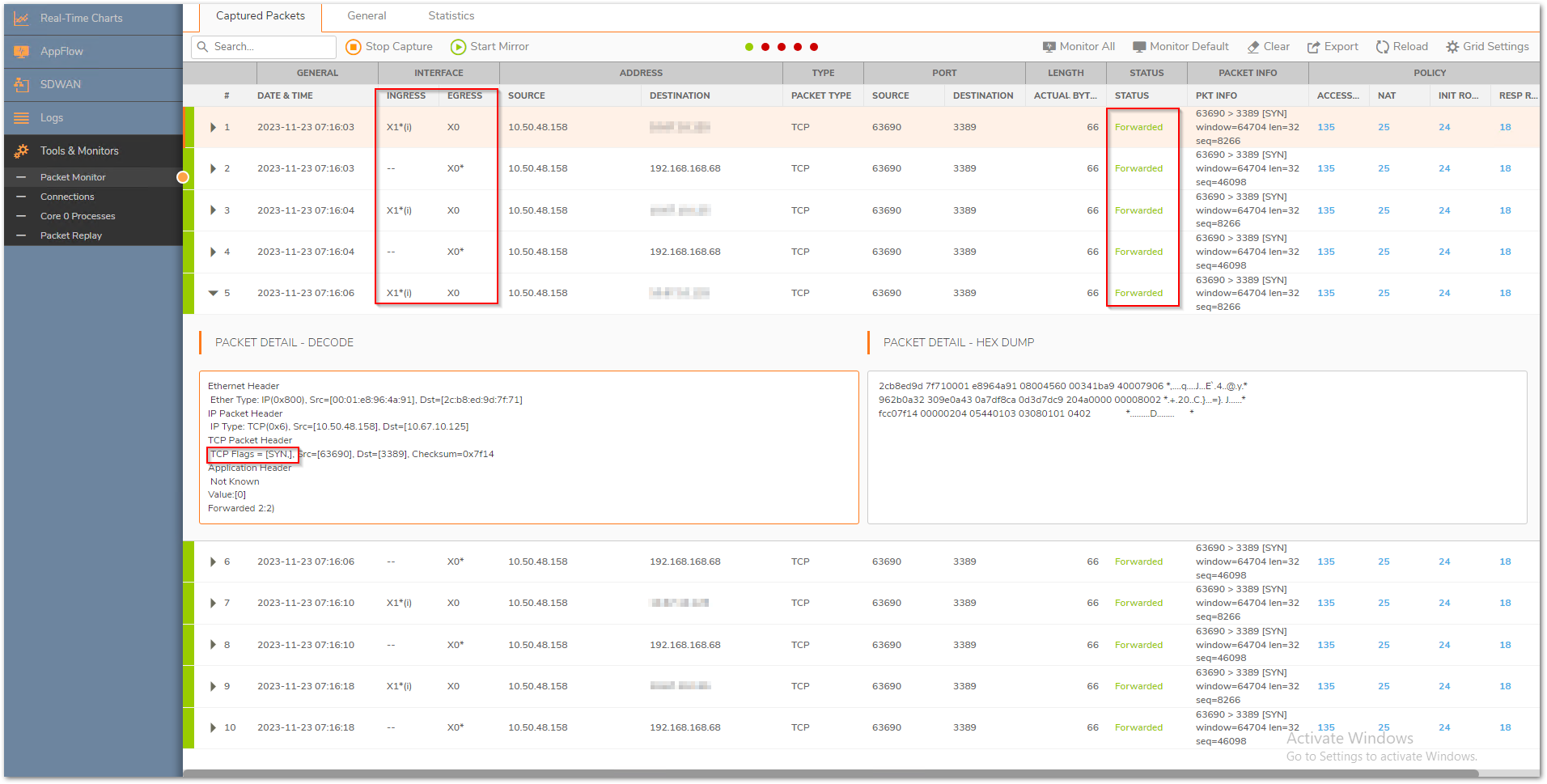Click the Monitor All icon
The image size is (1547, 784).
point(1049,47)
